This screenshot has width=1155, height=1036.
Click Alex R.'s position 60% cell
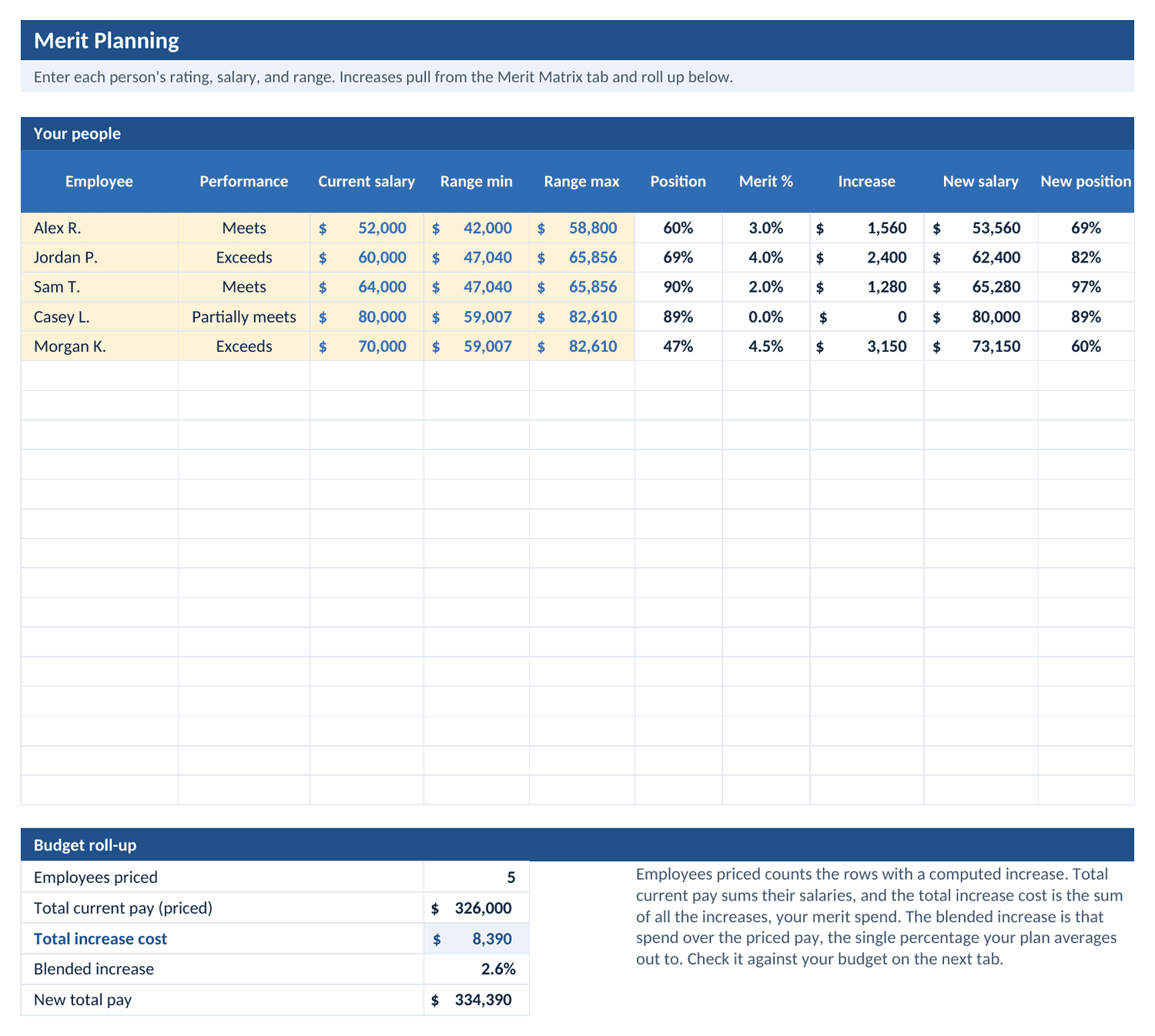click(678, 228)
